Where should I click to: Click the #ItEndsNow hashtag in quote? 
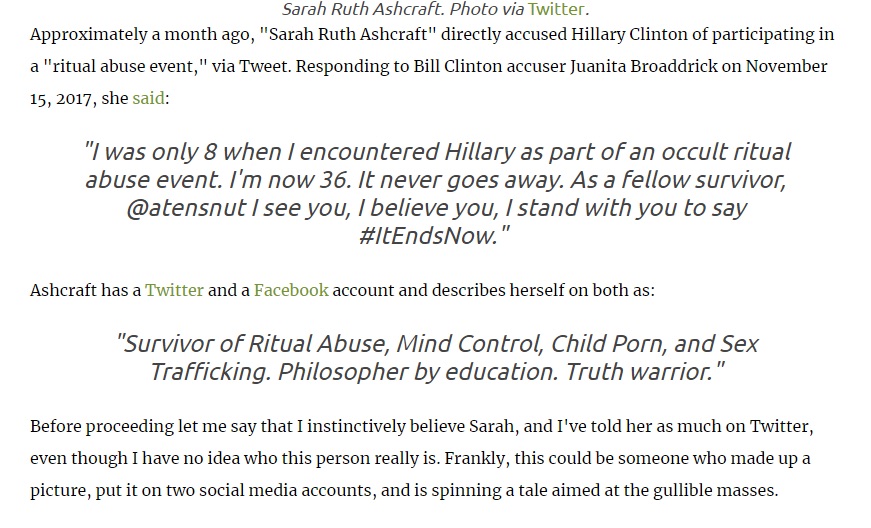pyautogui.click(x=436, y=237)
